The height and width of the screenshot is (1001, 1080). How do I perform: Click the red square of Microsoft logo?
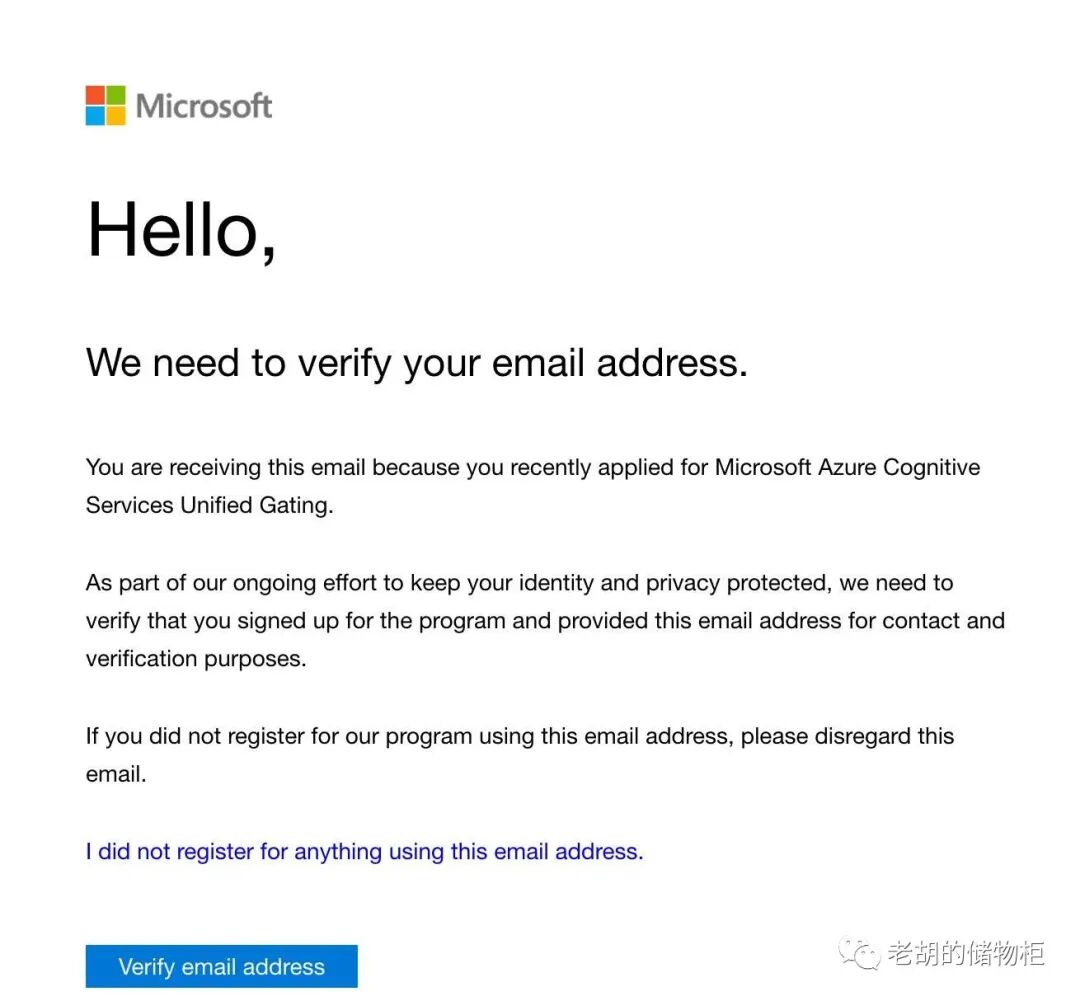[x=95, y=95]
